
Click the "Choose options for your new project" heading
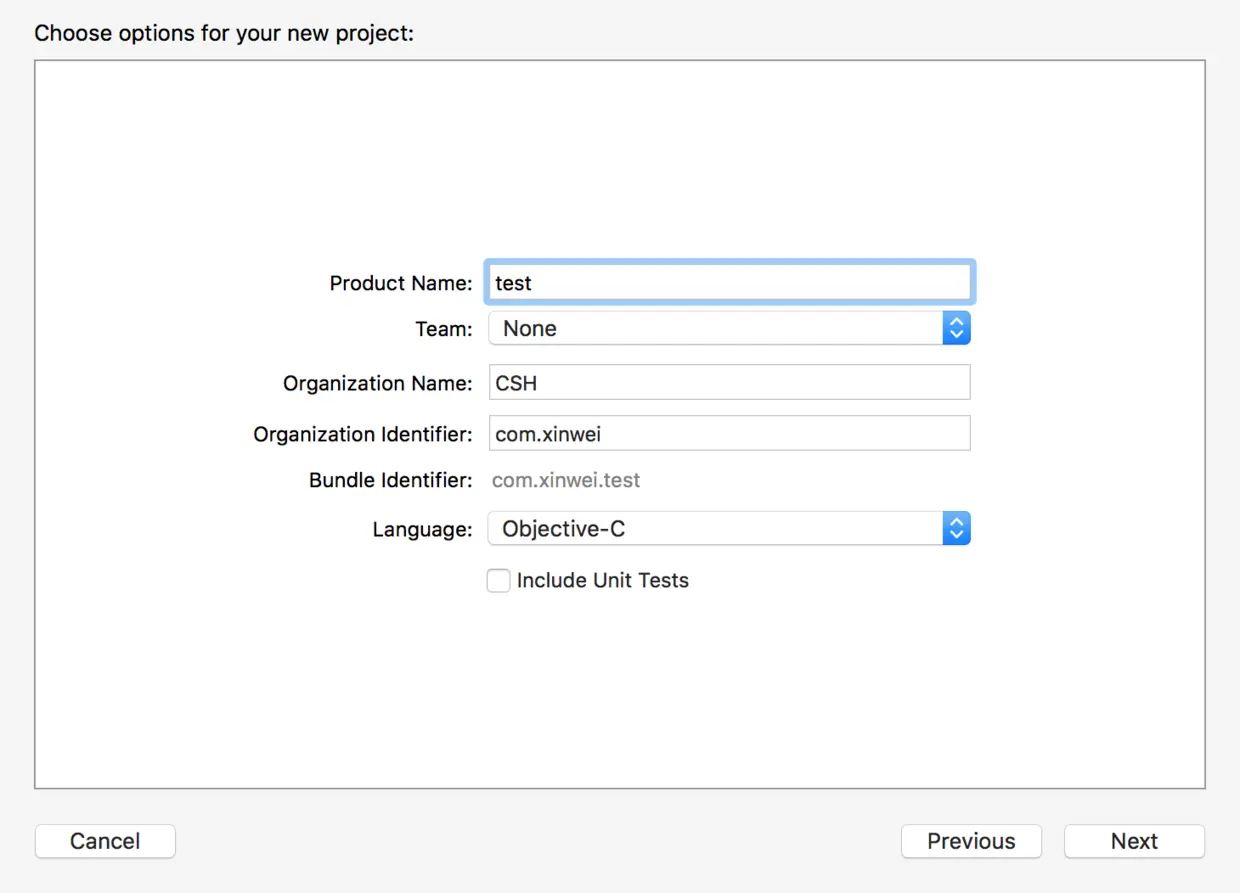[223, 33]
